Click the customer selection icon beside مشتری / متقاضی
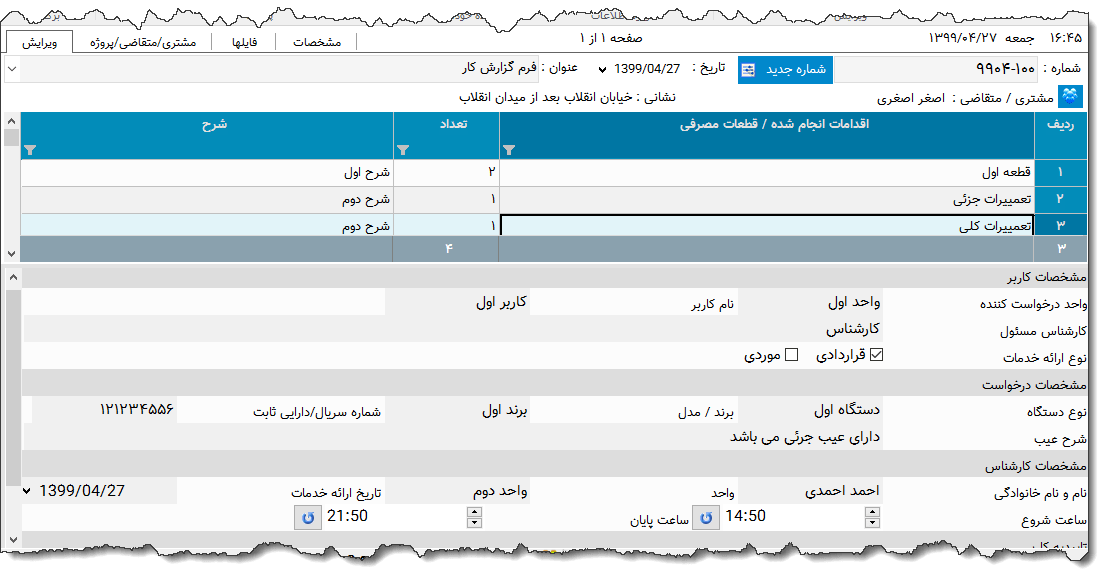This screenshot has height=584, width=1105. pos(1068,97)
